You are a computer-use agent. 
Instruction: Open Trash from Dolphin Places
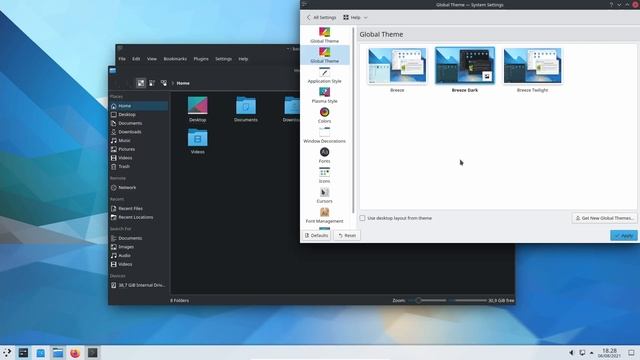139,167
